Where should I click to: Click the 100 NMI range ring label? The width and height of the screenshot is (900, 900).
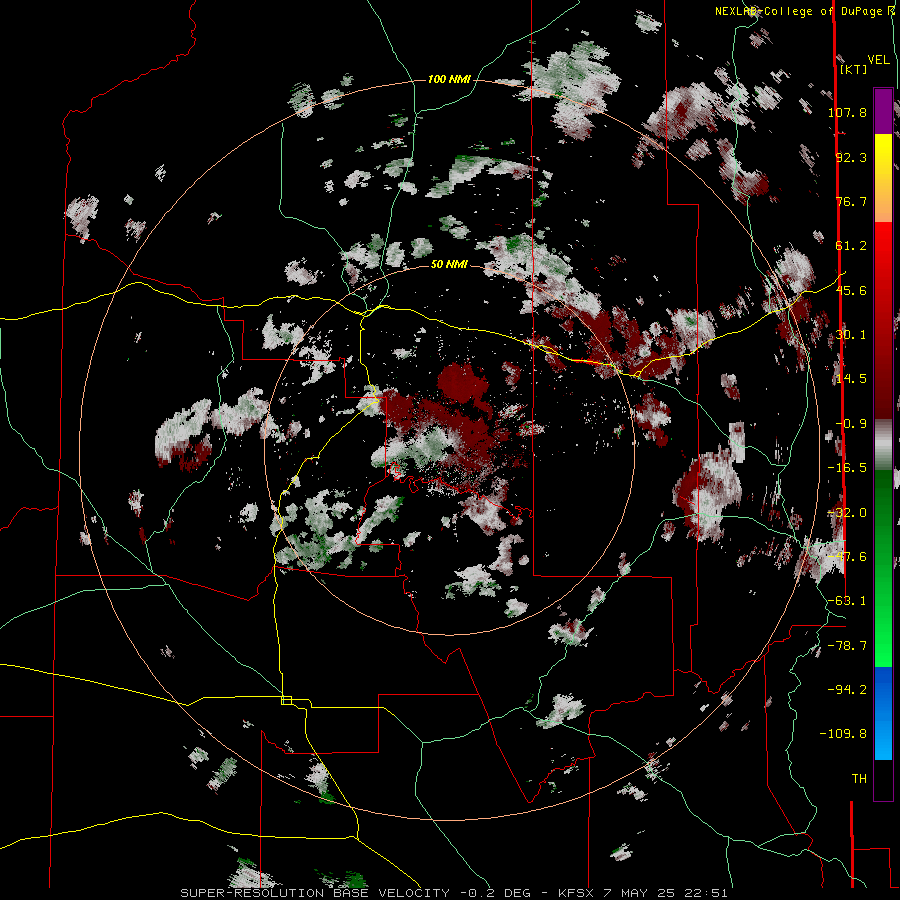point(449,79)
